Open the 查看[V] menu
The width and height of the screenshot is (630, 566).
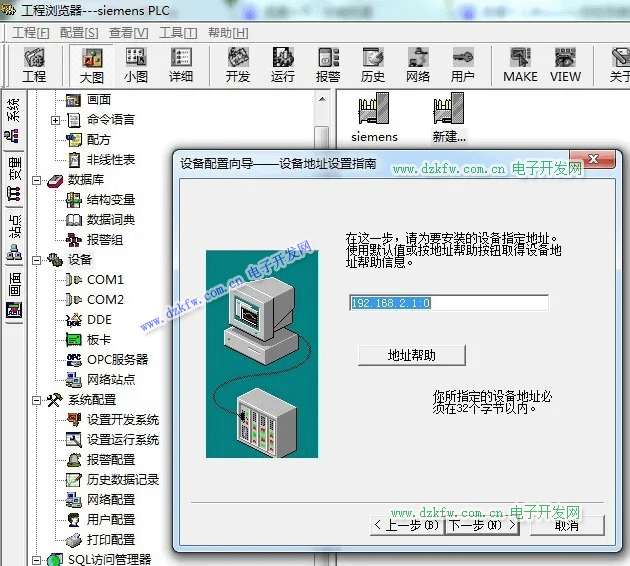[129, 33]
